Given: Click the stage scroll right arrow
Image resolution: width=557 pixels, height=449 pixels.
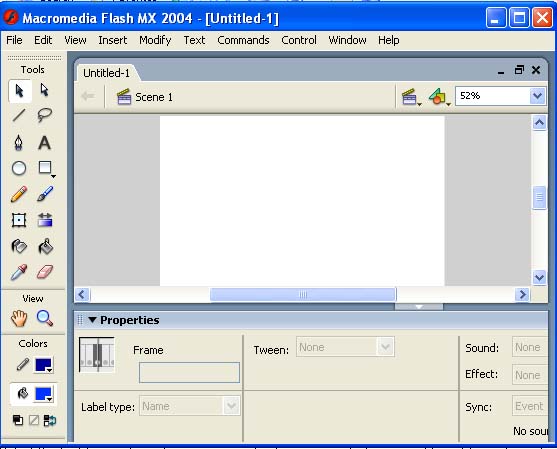Looking at the screenshot, I should (523, 294).
